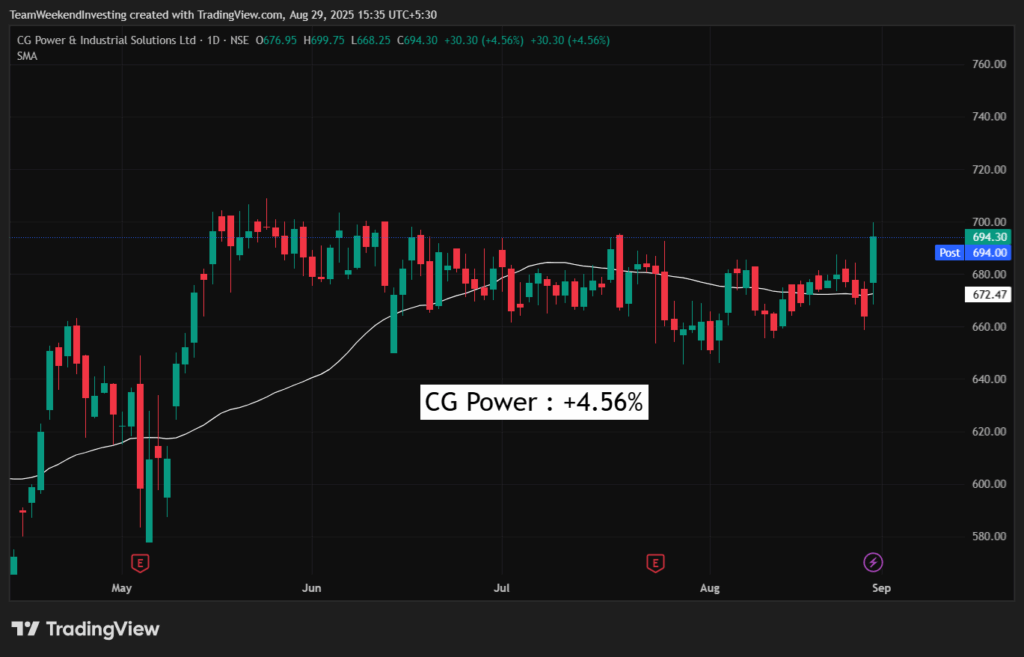The width and height of the screenshot is (1024, 657).
Task: Click the May label on time axis
Action: [121, 588]
